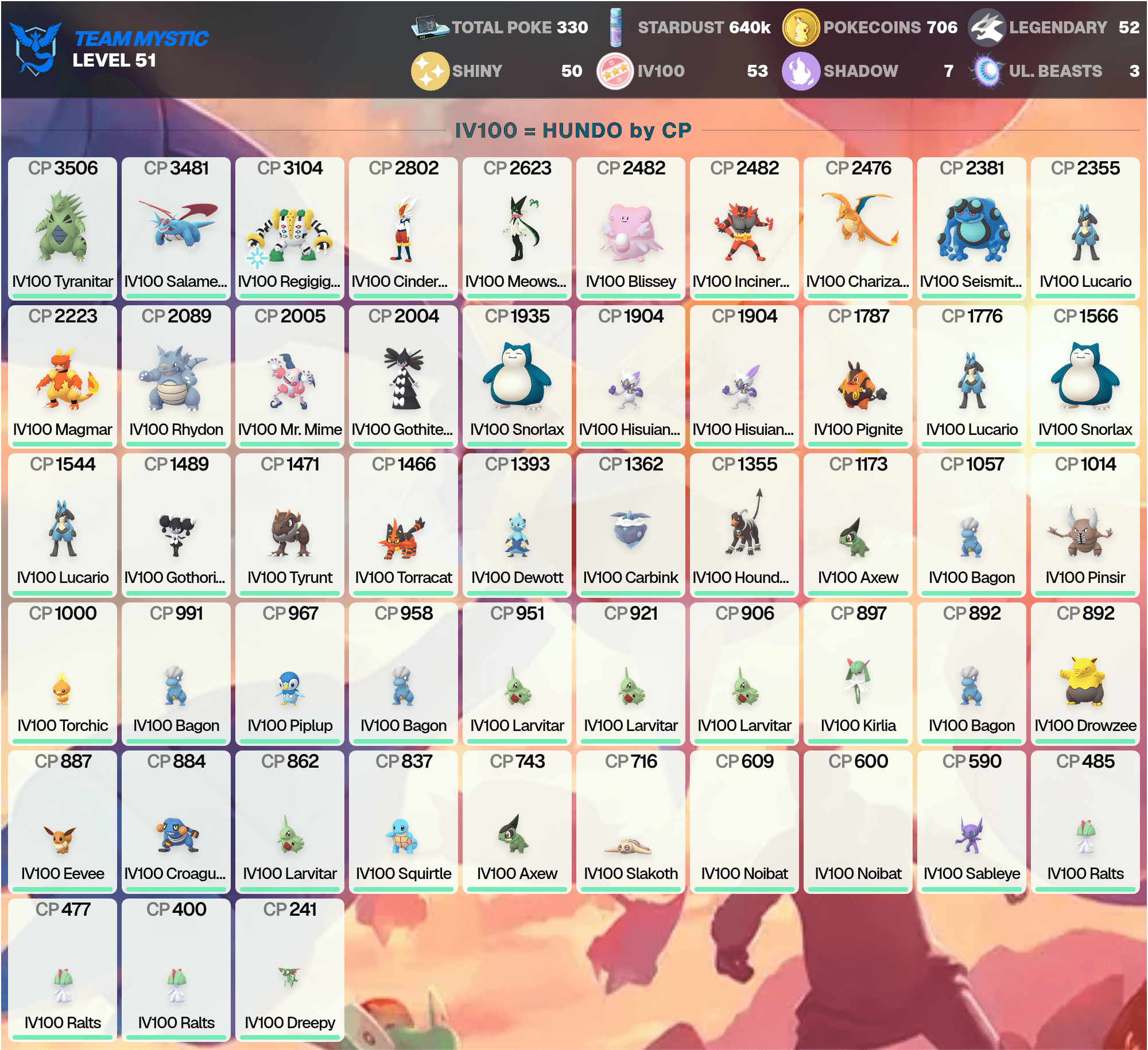Click the Pokecoins gold coin icon

pyautogui.click(x=801, y=28)
